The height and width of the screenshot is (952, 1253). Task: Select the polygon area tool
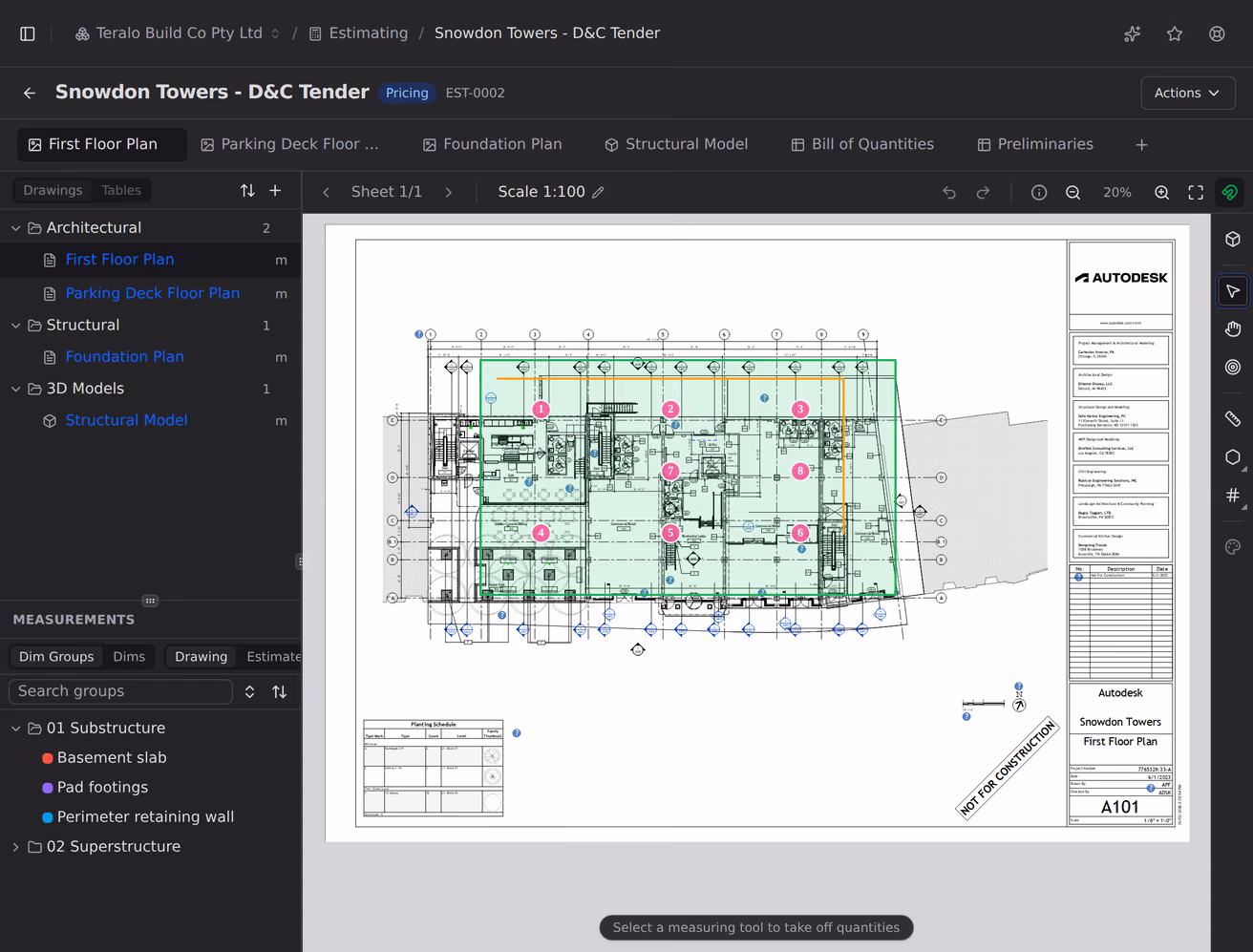coord(1233,457)
